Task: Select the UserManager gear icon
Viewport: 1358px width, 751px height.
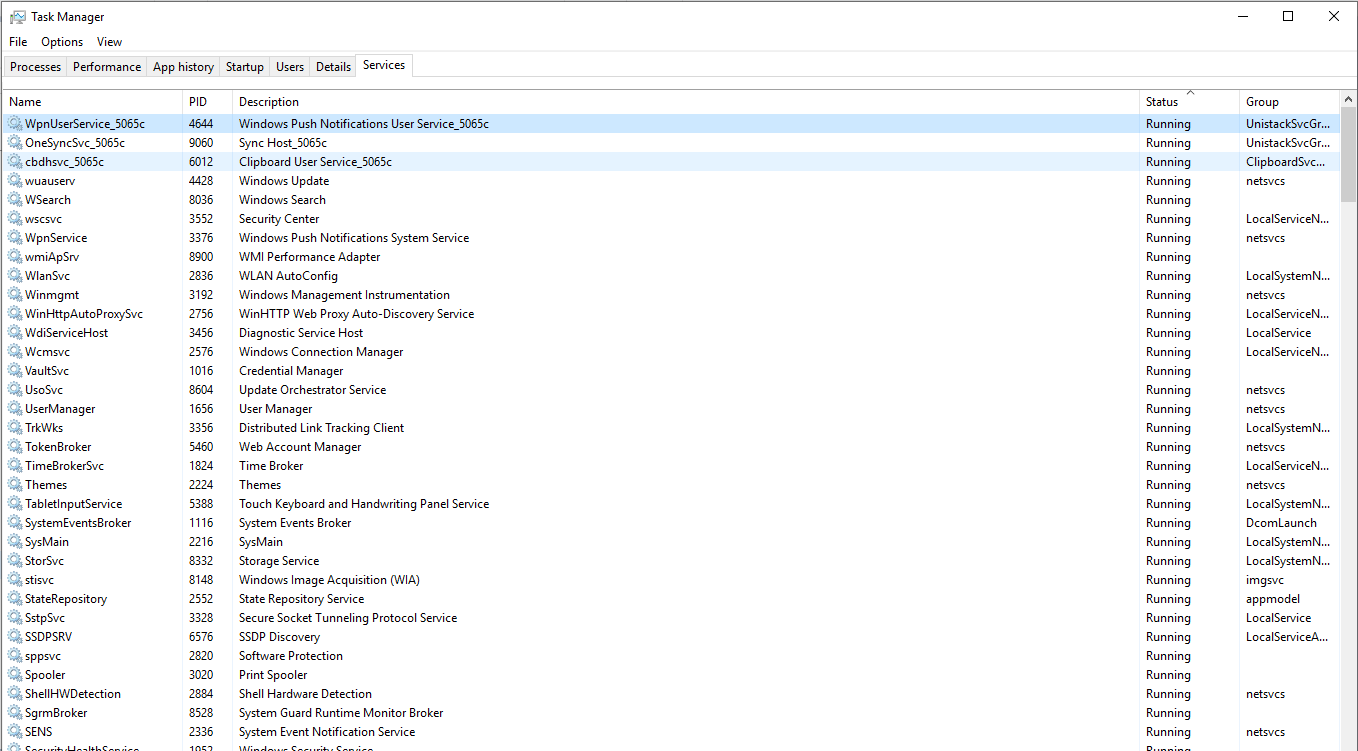Action: (x=15, y=409)
